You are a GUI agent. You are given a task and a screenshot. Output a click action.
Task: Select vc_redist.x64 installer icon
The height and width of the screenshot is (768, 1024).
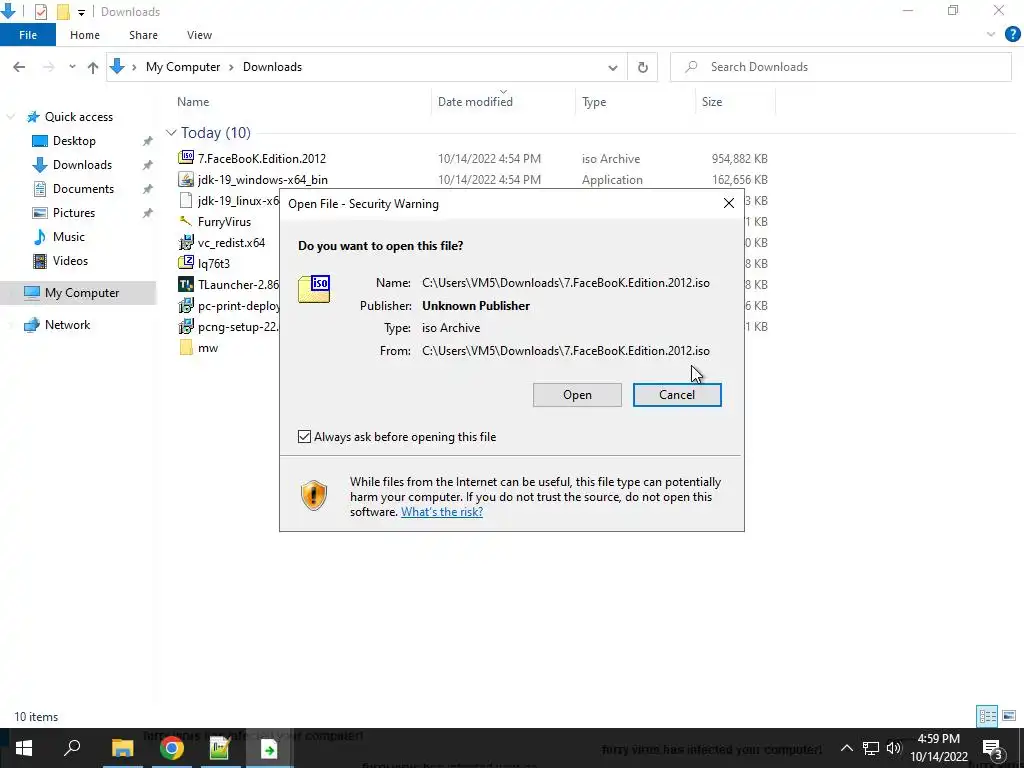tap(186, 242)
